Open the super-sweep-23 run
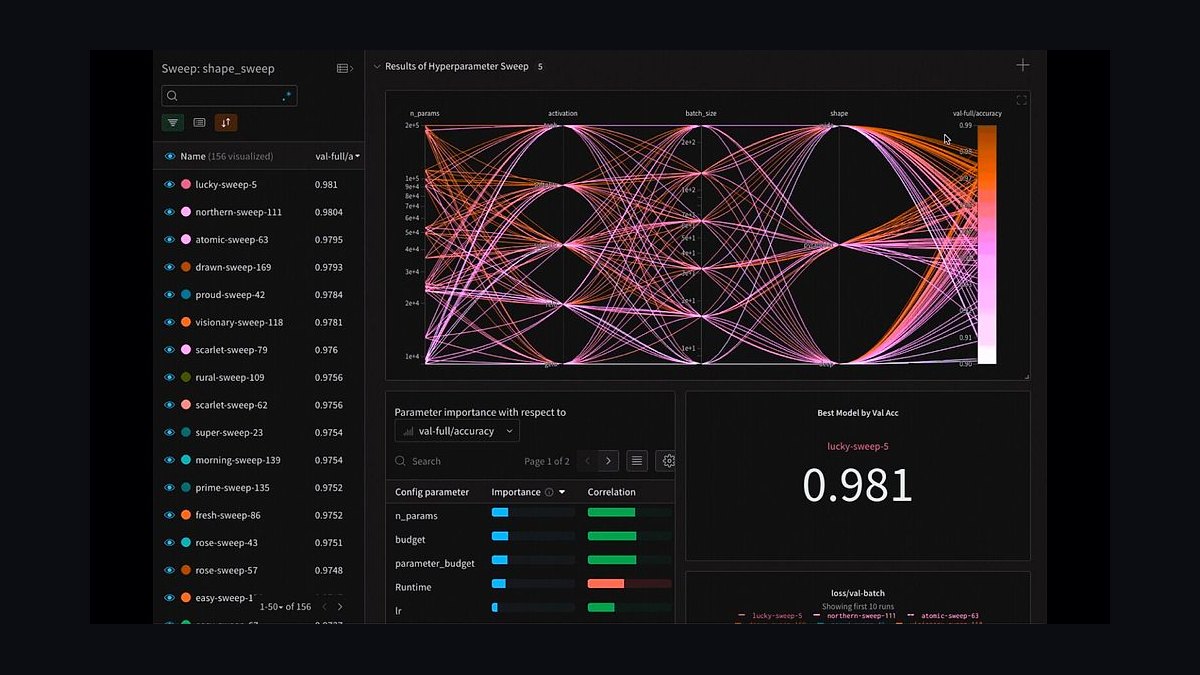 (x=229, y=432)
